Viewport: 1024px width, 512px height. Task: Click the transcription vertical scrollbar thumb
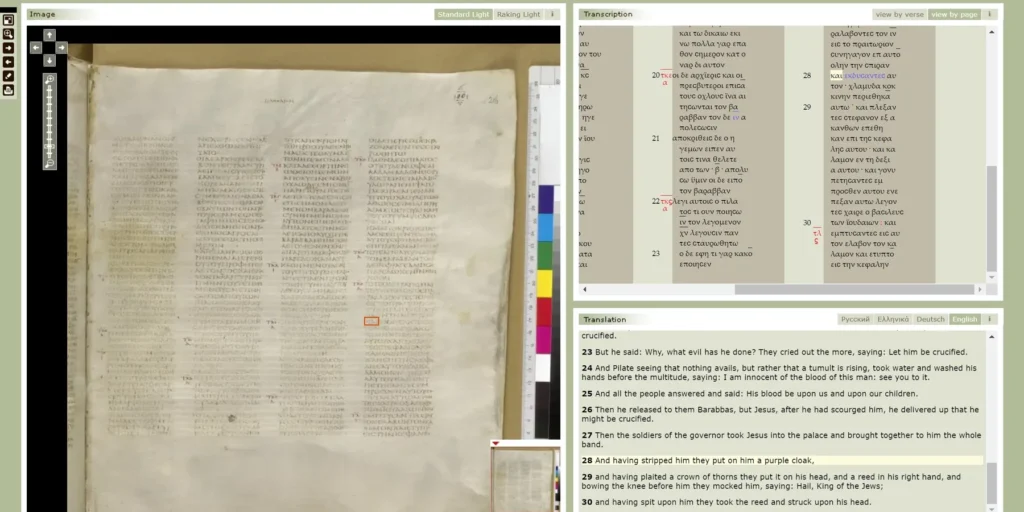click(x=992, y=218)
